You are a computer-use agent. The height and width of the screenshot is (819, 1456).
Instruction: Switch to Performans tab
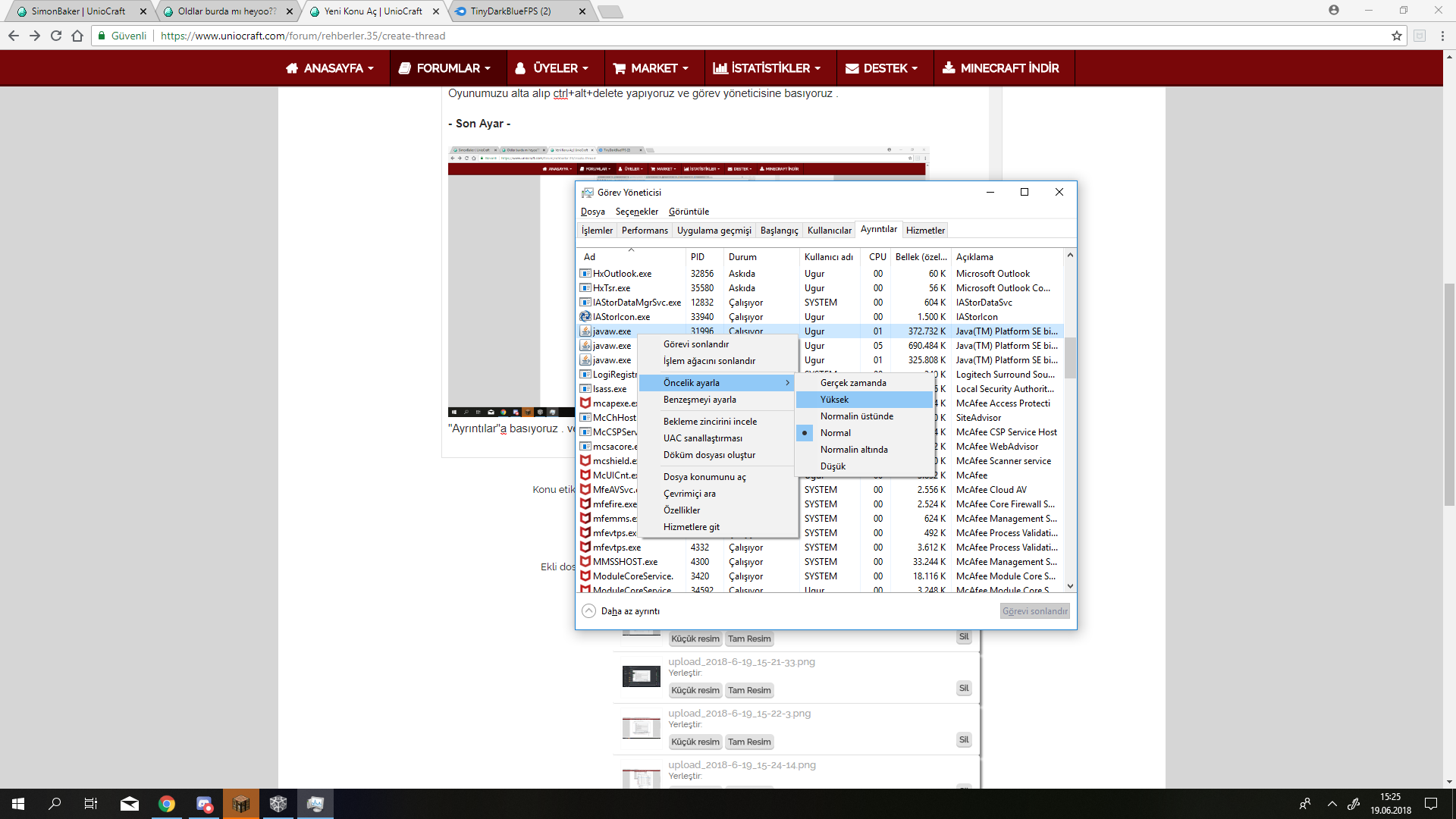coord(645,231)
